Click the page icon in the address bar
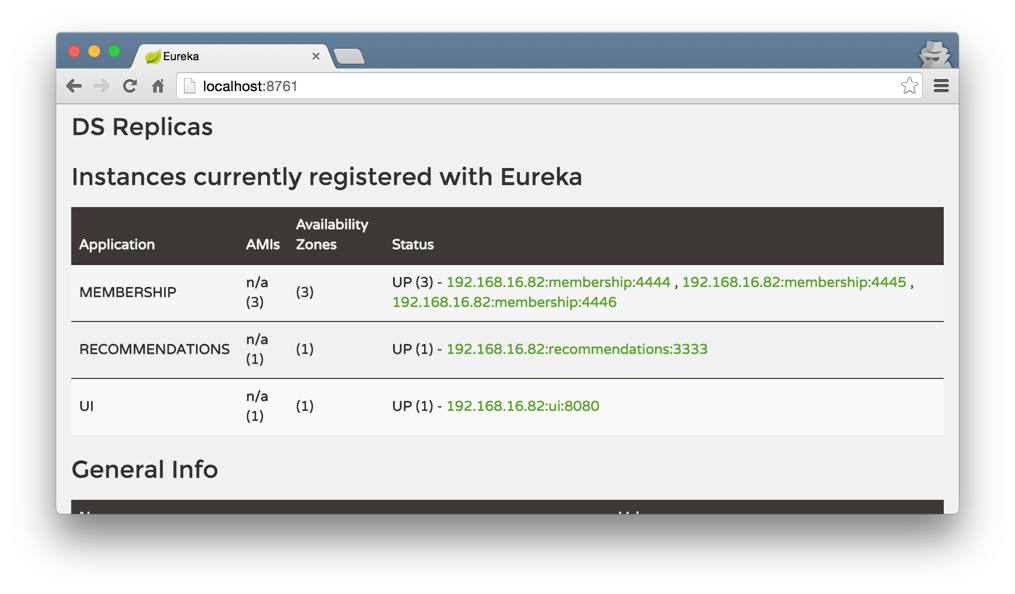The image size is (1015, 594). pos(189,86)
